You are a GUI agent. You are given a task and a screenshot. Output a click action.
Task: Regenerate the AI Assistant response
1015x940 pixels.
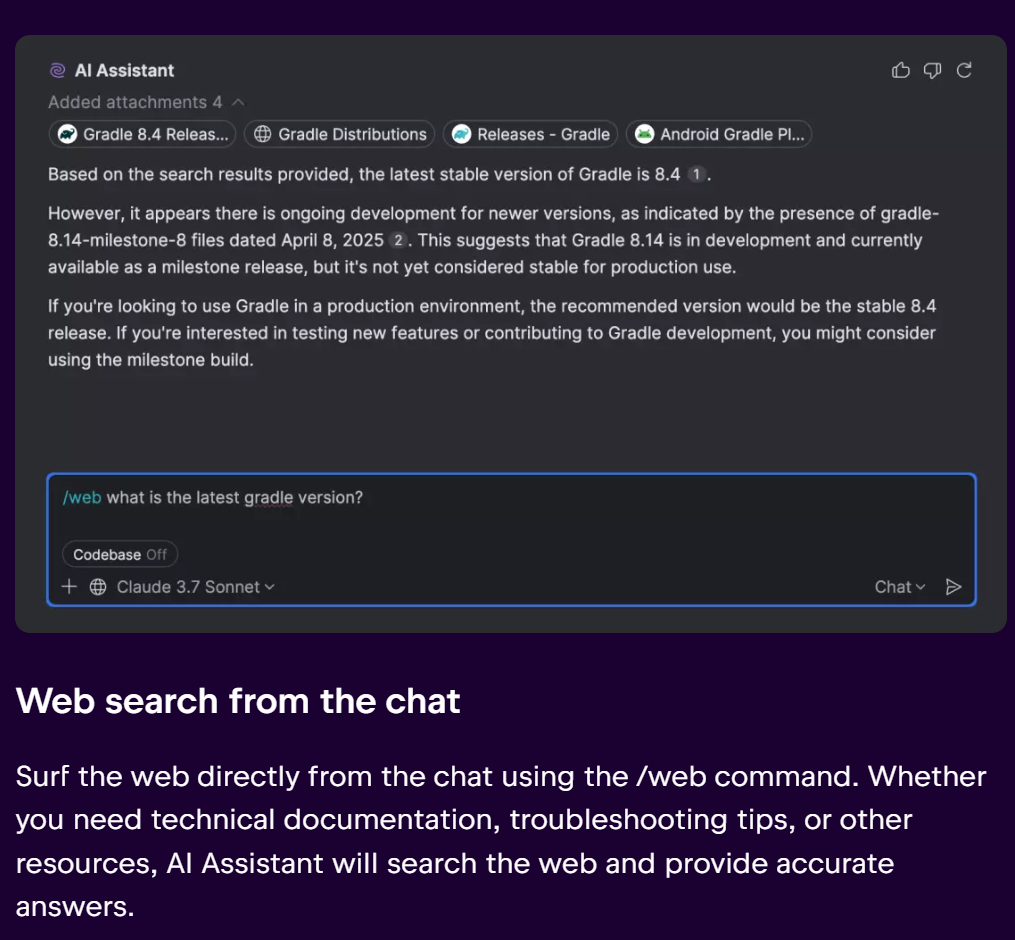click(x=964, y=70)
